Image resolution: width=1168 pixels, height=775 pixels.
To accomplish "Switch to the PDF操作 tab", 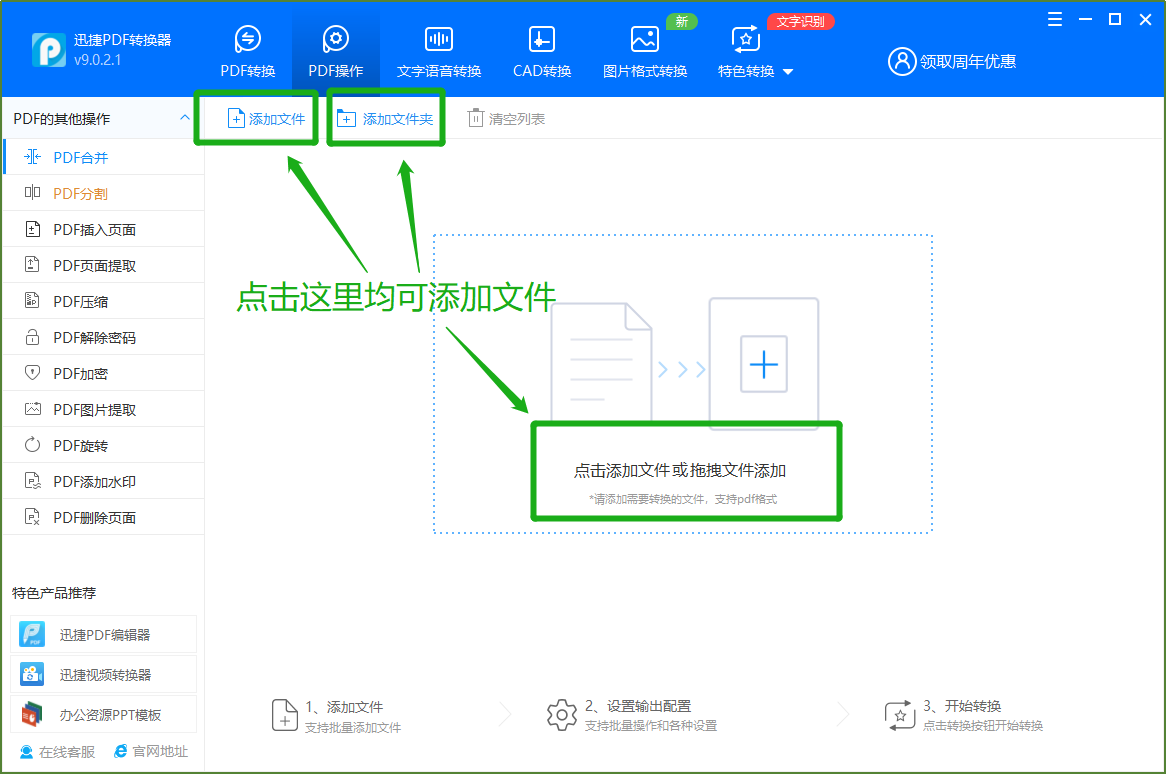I will [335, 52].
